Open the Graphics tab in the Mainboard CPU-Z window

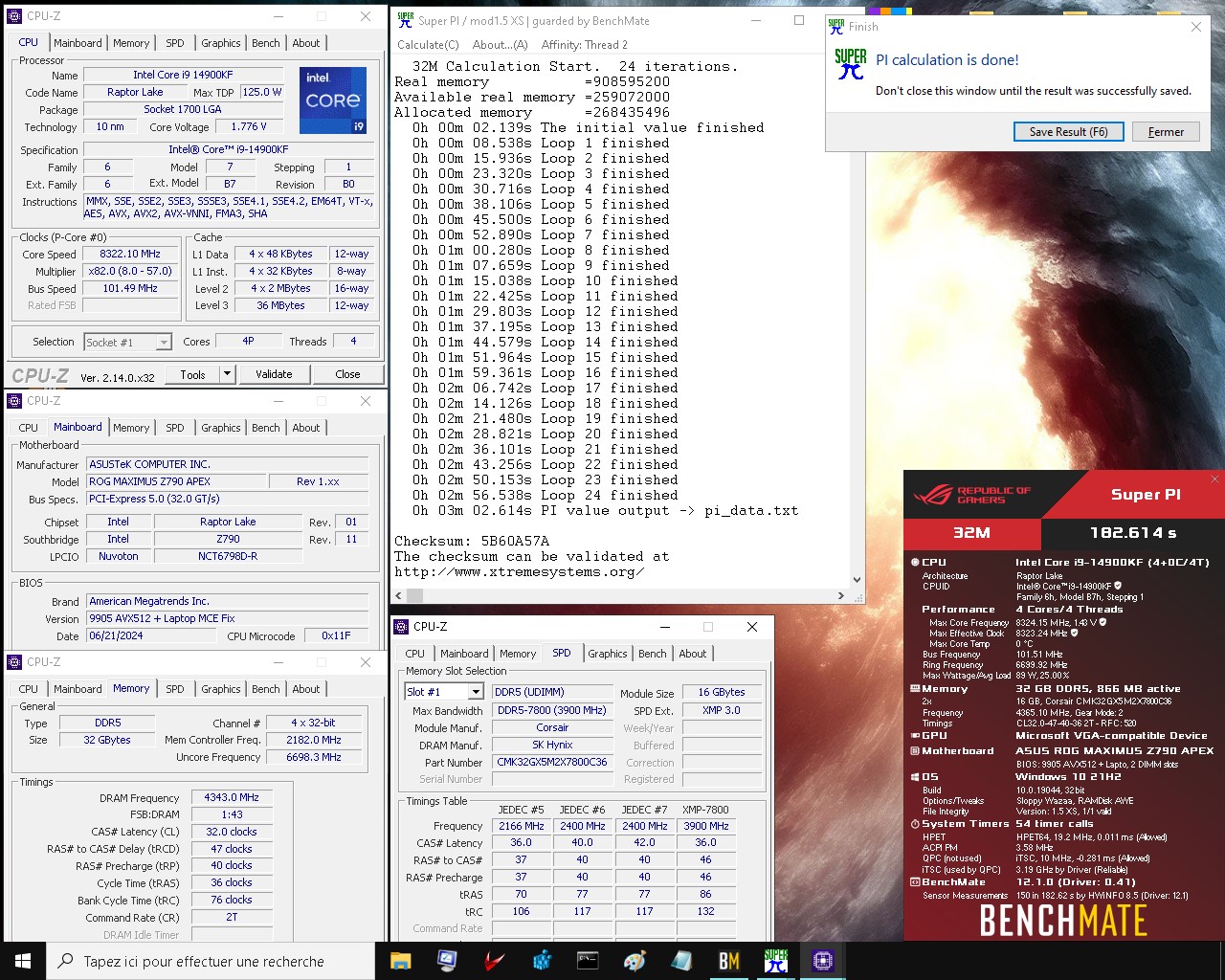[221, 428]
